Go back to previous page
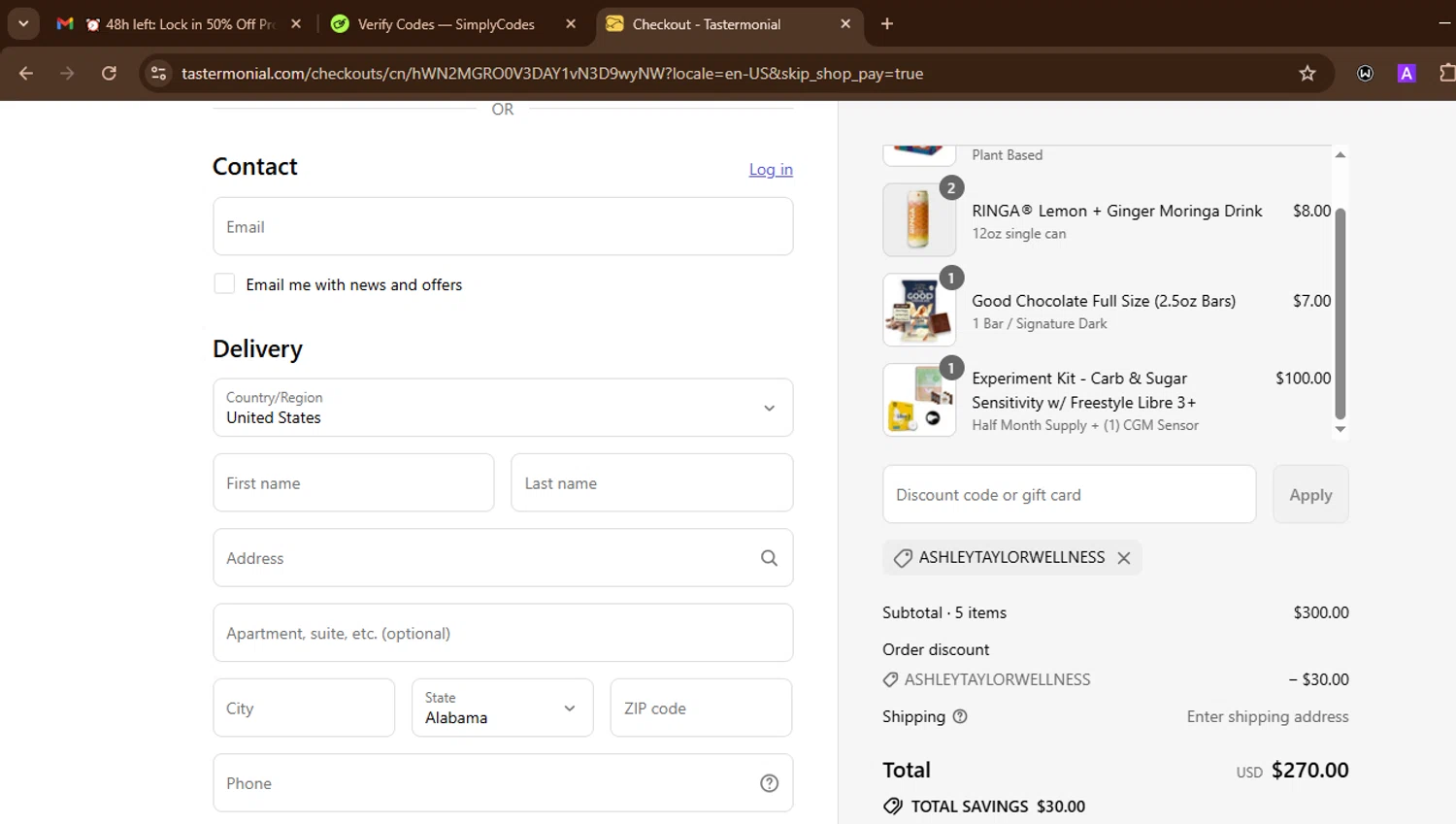 (26, 73)
